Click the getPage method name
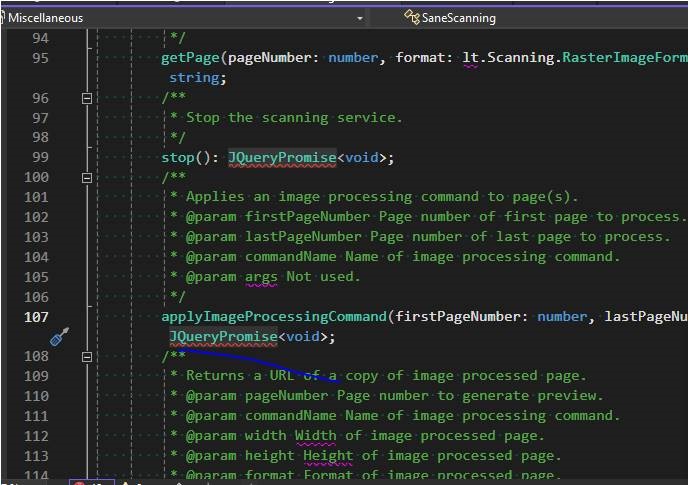This screenshot has height=485, width=688. (190, 58)
